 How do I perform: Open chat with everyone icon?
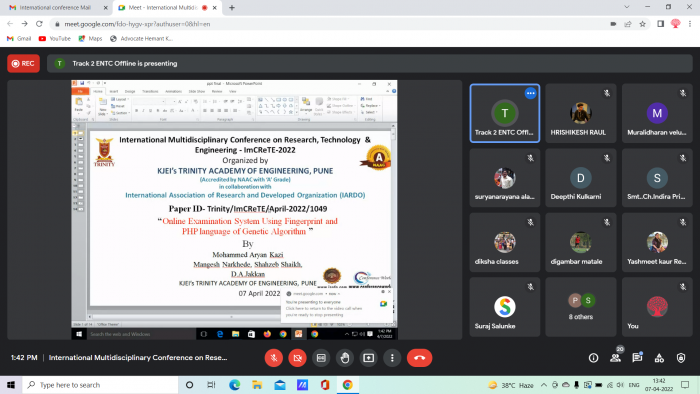click(x=637, y=358)
